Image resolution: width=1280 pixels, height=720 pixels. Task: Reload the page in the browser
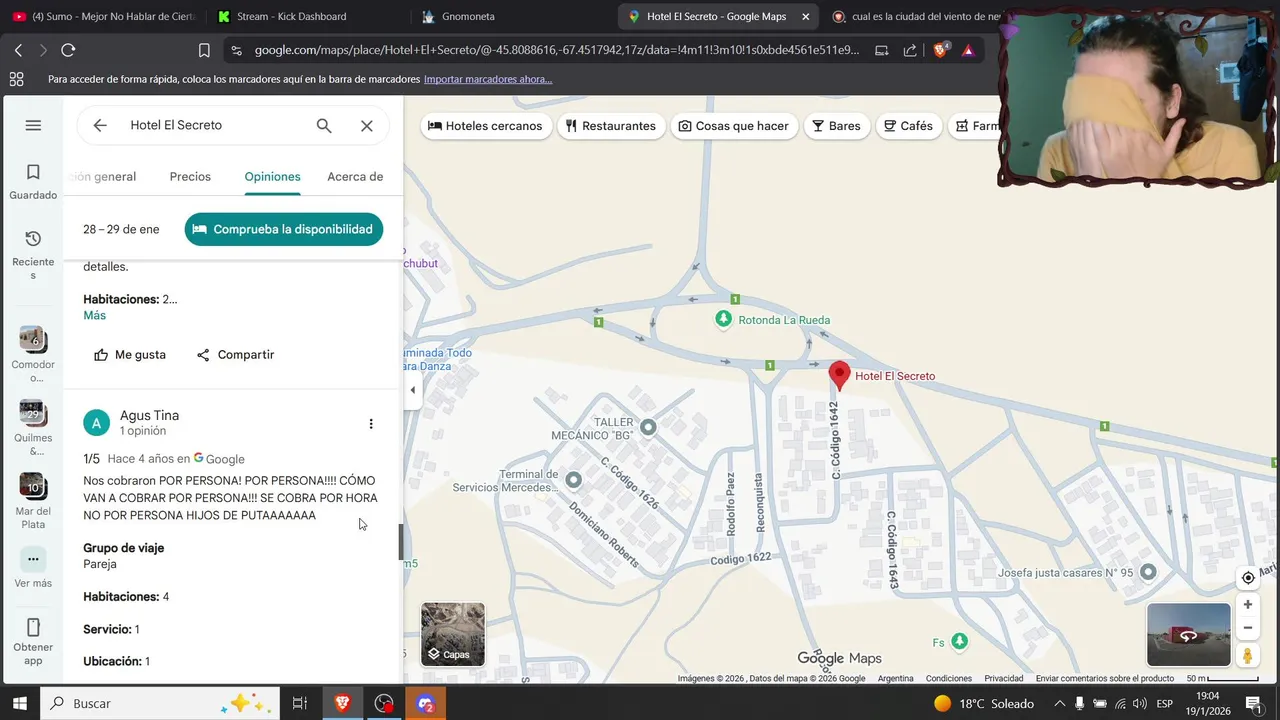pyautogui.click(x=68, y=50)
